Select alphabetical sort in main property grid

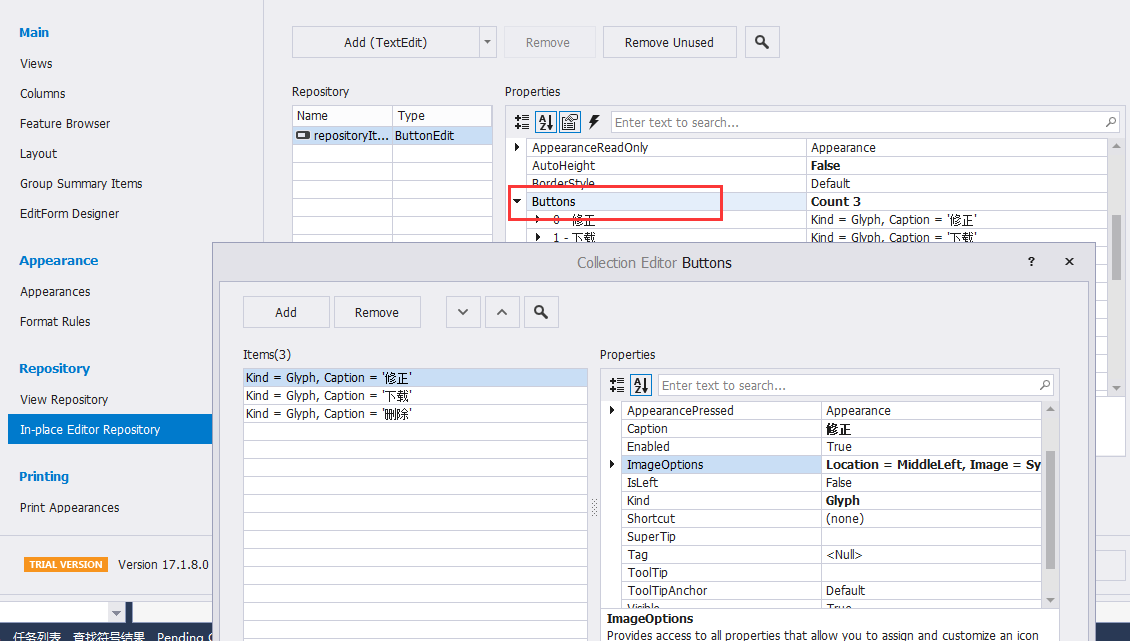click(x=546, y=122)
